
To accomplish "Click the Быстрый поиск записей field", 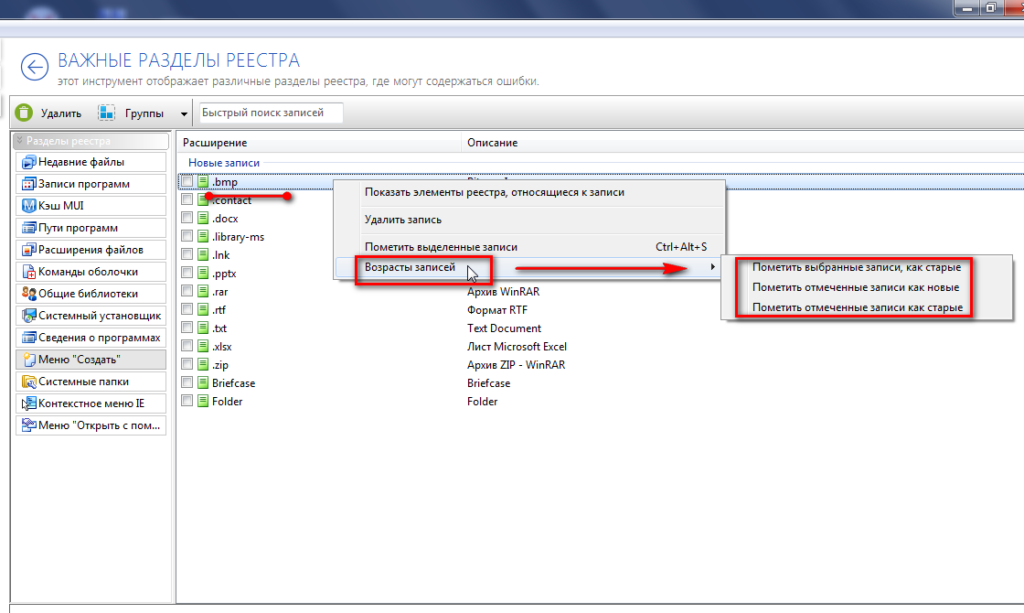I will 271,113.
